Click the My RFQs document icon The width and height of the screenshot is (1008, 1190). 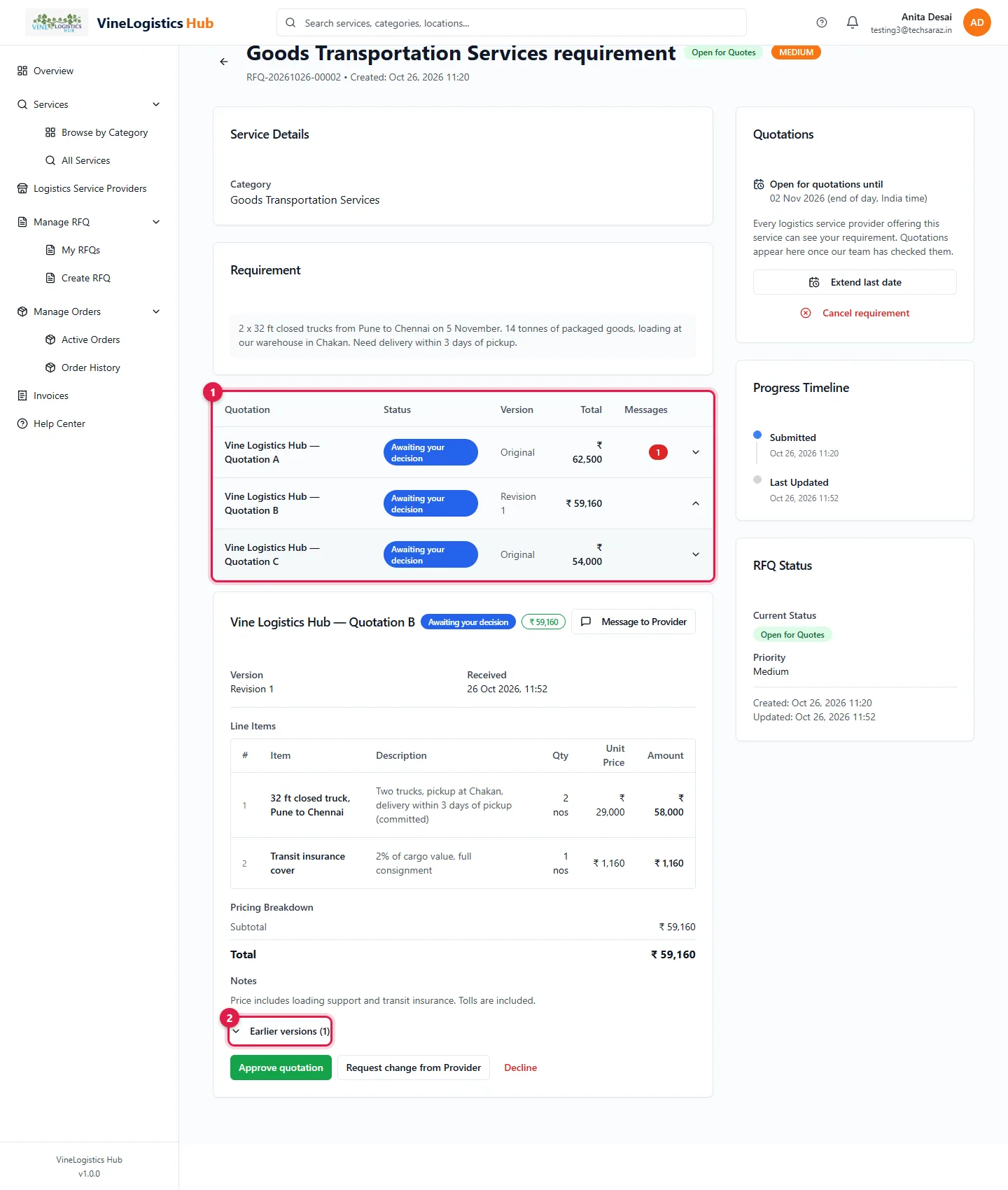pos(50,250)
